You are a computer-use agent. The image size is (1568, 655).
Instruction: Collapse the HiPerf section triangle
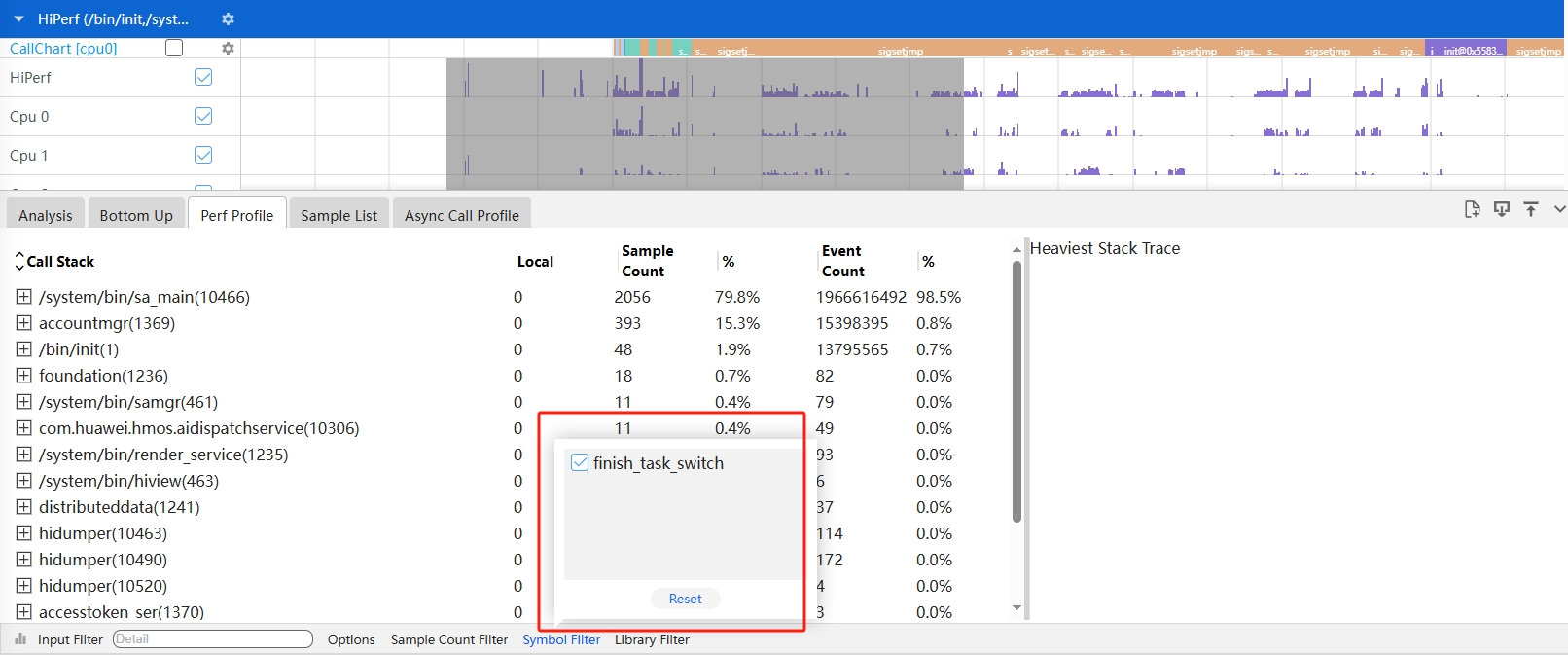[x=18, y=19]
